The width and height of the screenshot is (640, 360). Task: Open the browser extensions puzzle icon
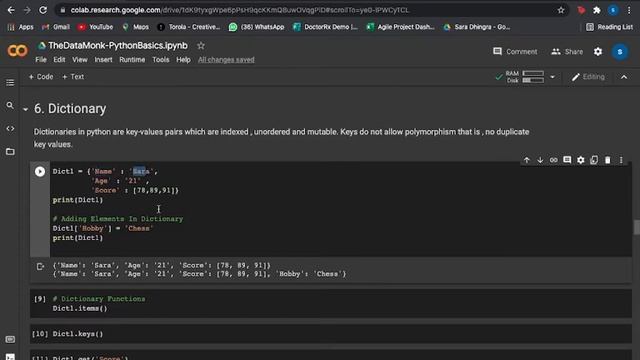pyautogui.click(x=597, y=10)
